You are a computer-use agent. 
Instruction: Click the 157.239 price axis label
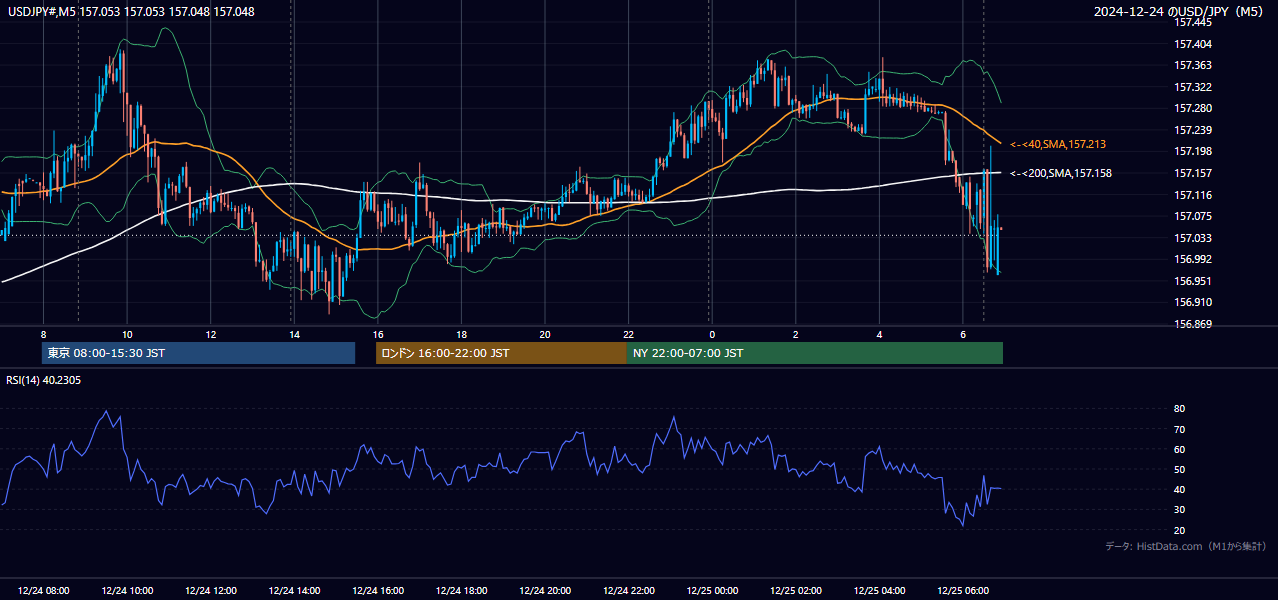1194,130
